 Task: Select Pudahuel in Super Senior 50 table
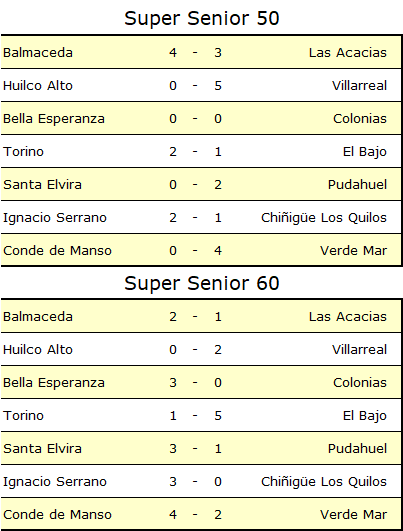point(357,185)
